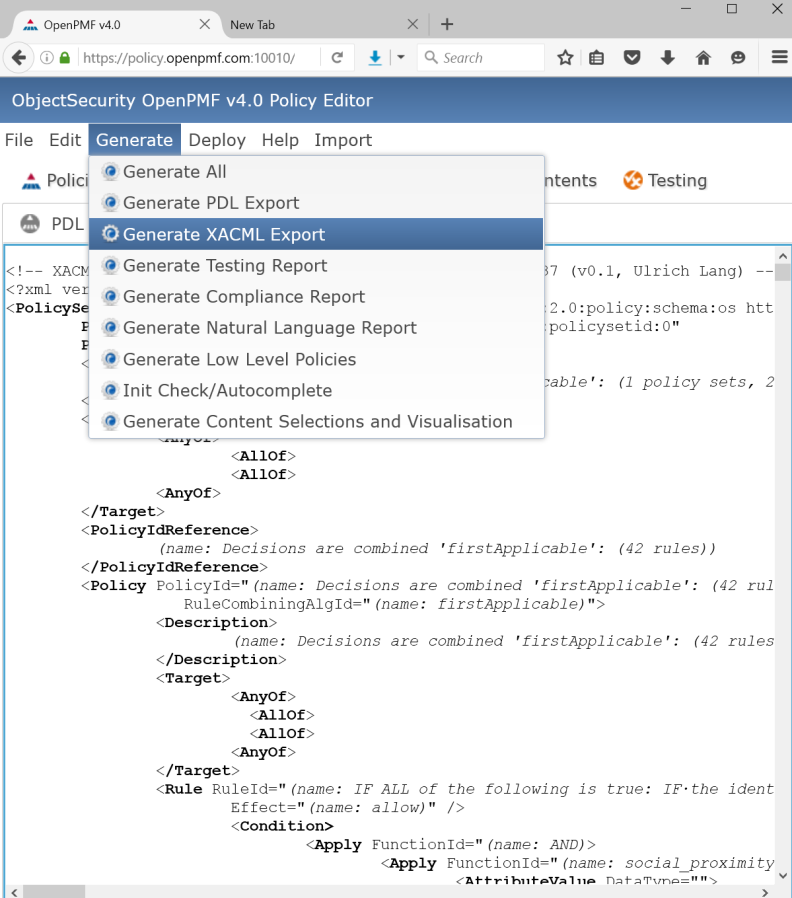
Task: Choose Generate Low Level Policies
Action: 316,359
